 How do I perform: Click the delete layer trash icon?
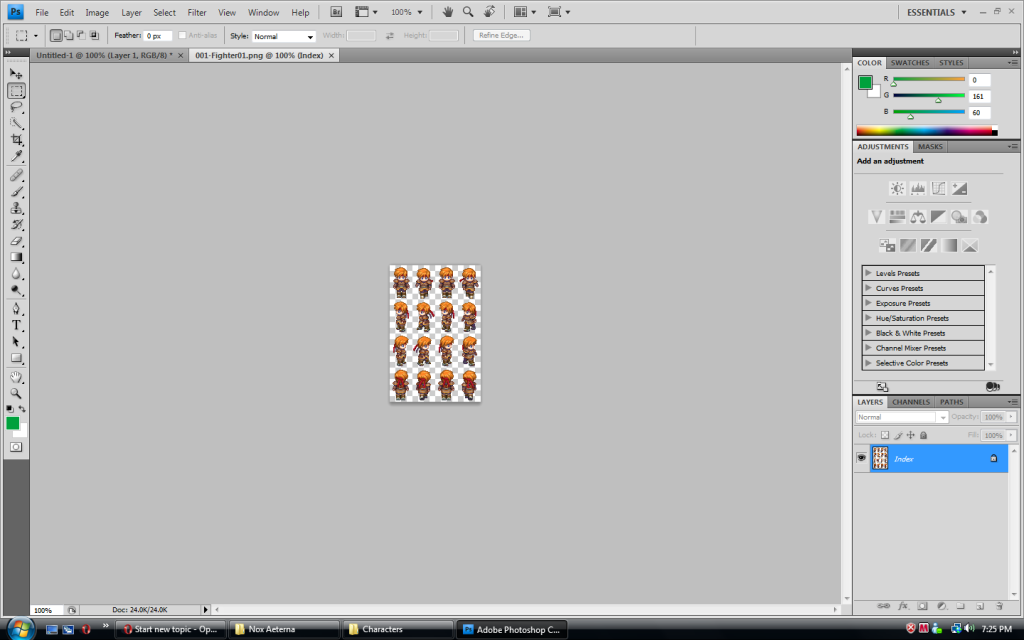coord(999,606)
